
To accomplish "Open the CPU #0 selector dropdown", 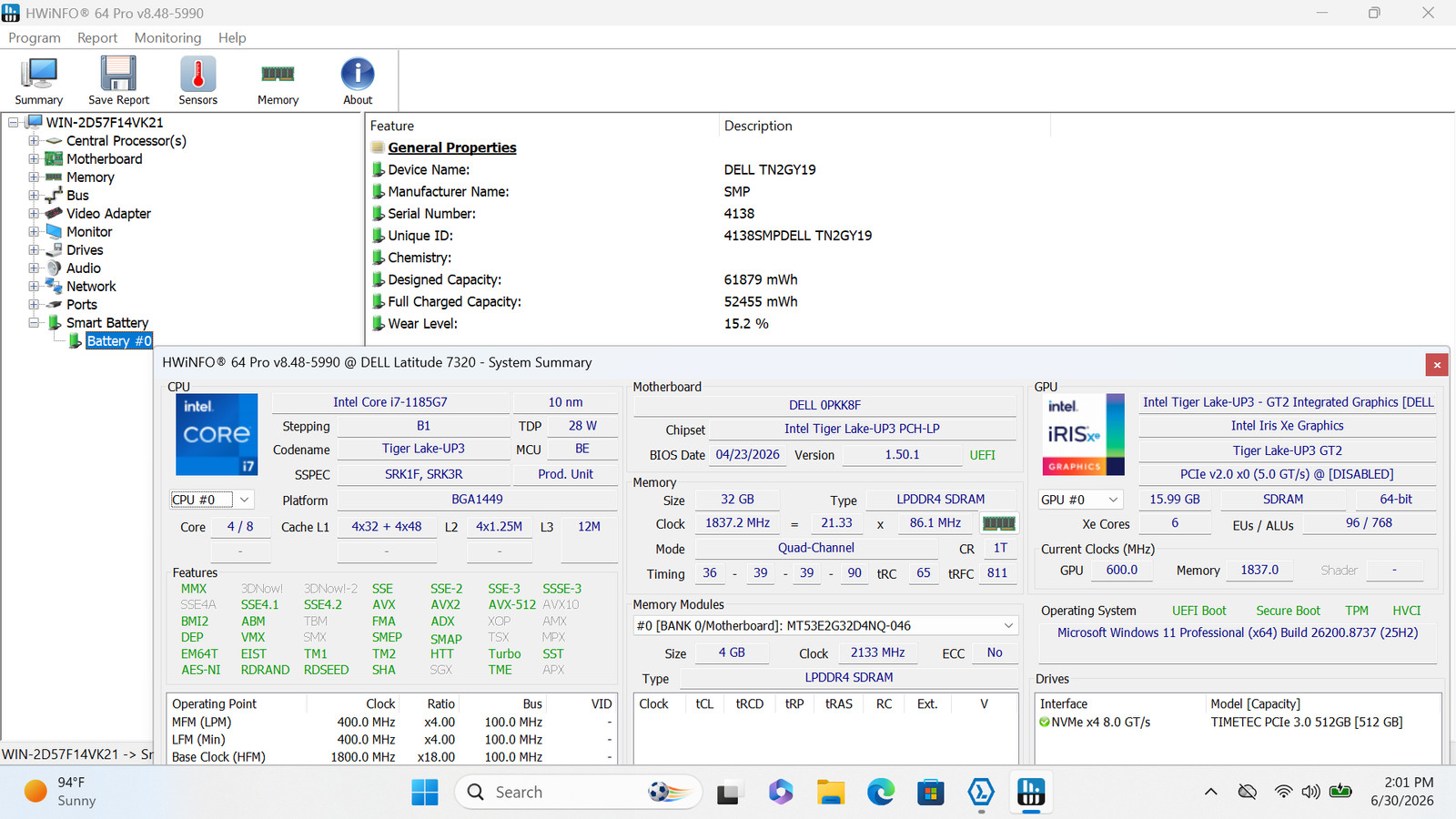I will [211, 500].
